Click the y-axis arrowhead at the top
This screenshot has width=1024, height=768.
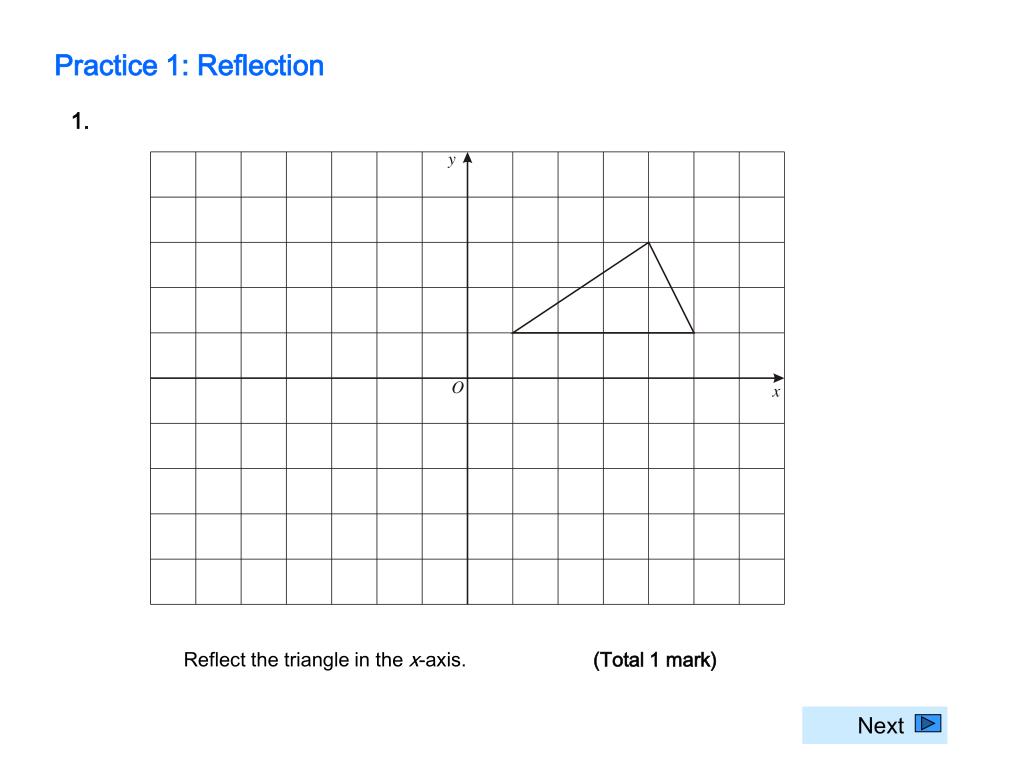point(468,158)
